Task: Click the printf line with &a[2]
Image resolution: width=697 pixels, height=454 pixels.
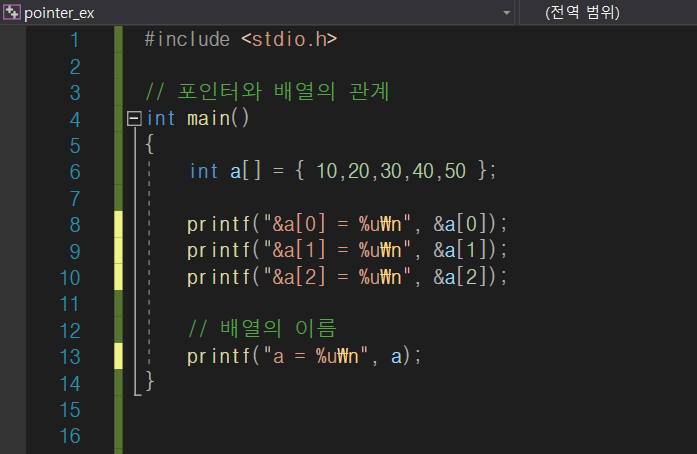Action: click(x=347, y=277)
